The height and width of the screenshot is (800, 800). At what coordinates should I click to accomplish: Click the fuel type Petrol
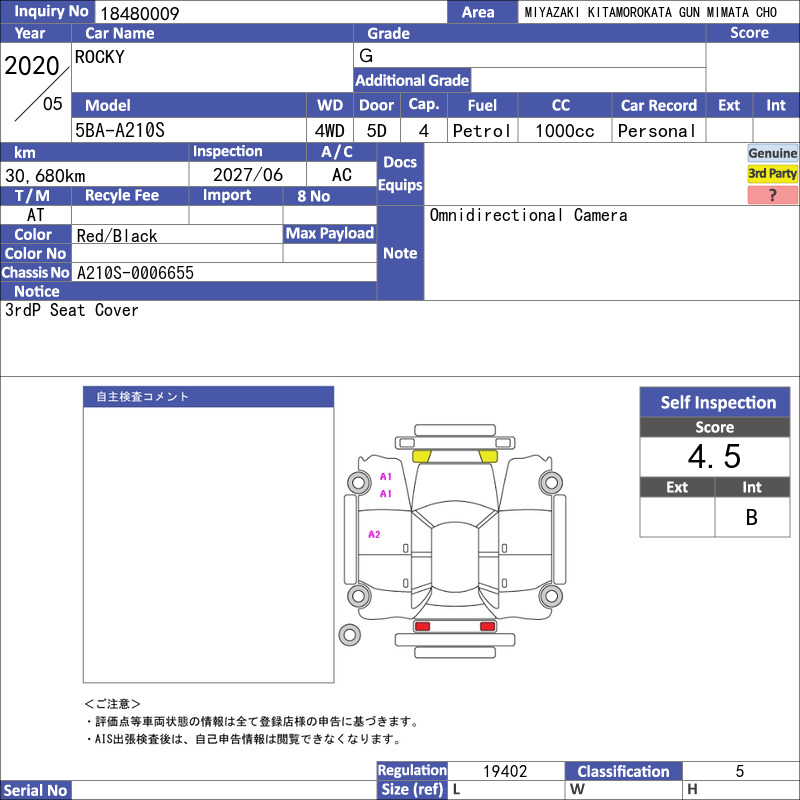pyautogui.click(x=482, y=131)
